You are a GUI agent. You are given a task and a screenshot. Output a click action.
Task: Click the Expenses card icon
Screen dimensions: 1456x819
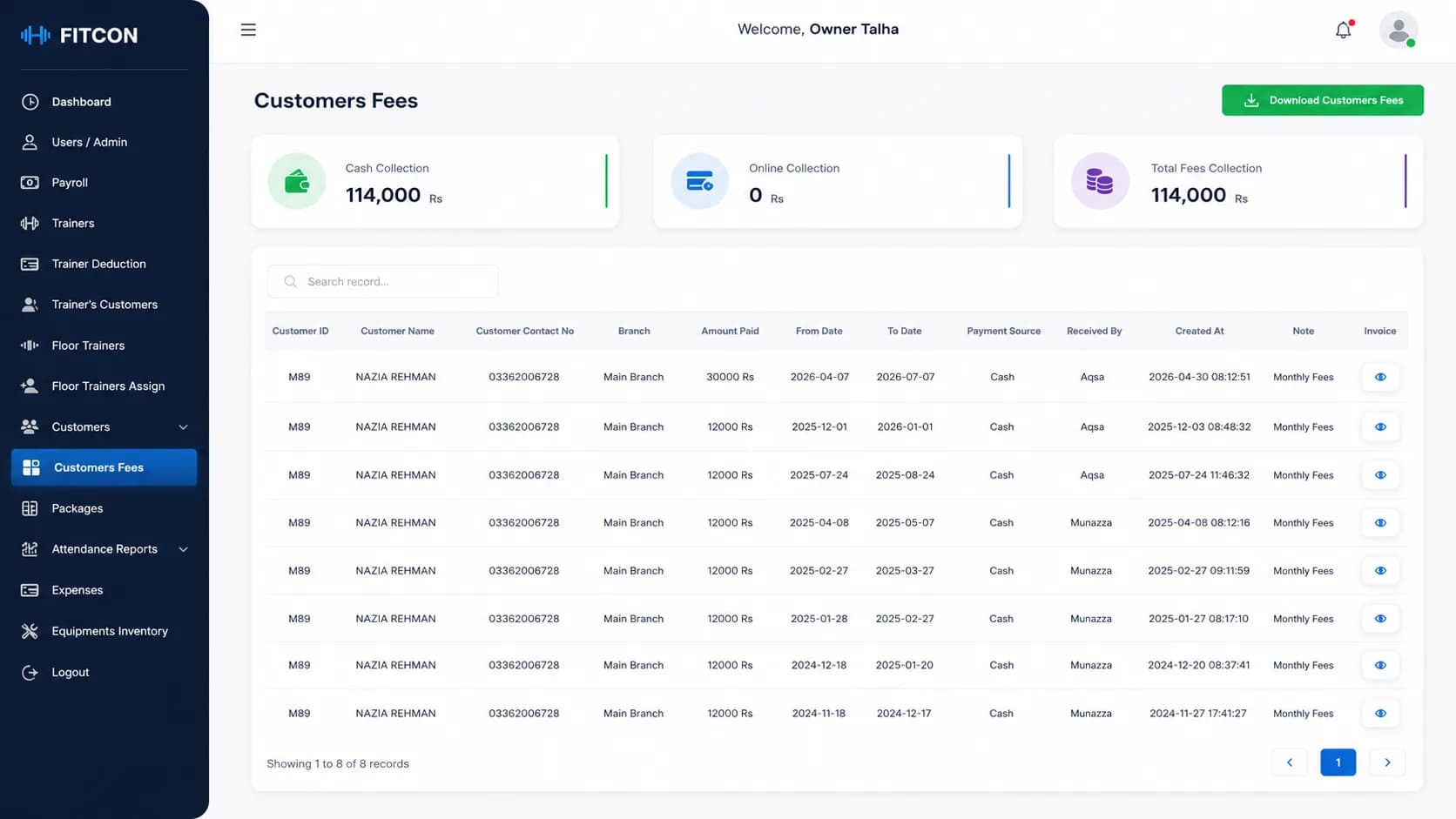click(30, 590)
